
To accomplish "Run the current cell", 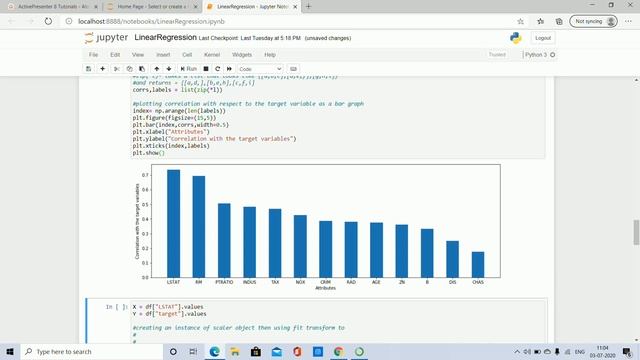I will [189, 69].
